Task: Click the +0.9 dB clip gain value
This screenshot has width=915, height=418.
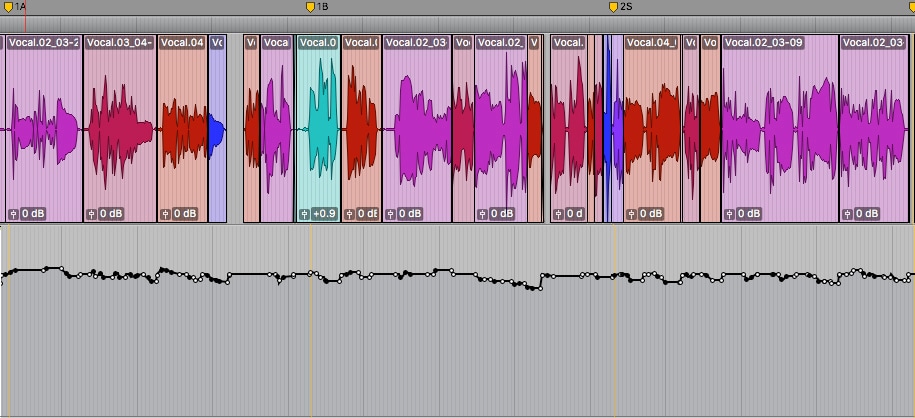Action: click(324, 214)
